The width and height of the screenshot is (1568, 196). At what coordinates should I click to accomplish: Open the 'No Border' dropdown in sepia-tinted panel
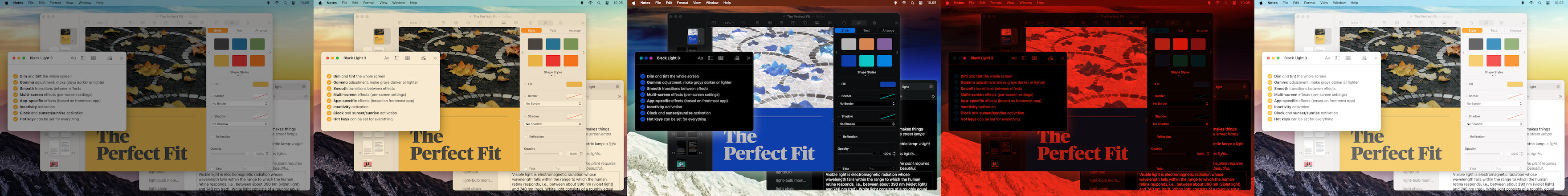click(x=553, y=103)
